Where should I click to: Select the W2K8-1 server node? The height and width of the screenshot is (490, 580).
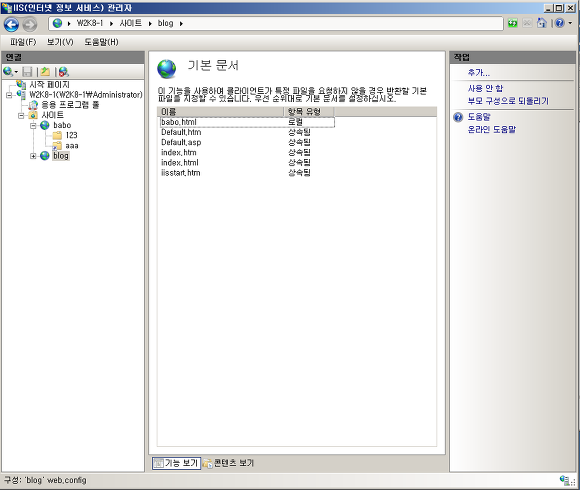(x=86, y=95)
